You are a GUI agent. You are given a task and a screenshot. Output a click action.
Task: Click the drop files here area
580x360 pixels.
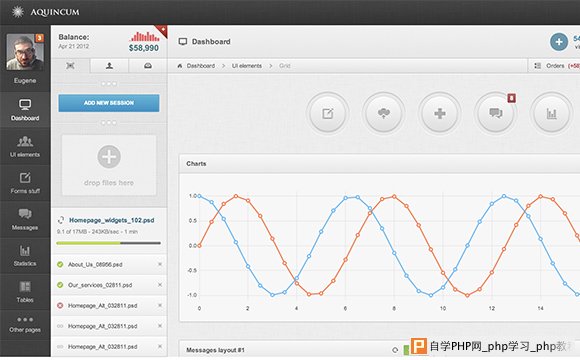pos(109,165)
